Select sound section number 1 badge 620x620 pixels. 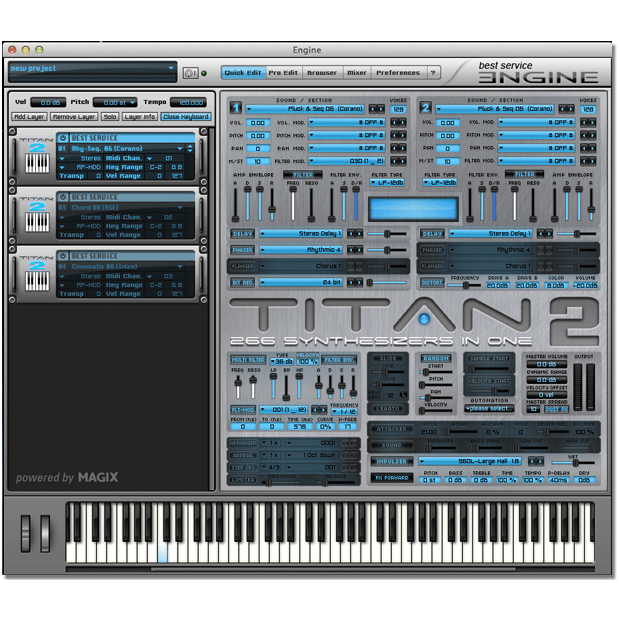[236, 108]
